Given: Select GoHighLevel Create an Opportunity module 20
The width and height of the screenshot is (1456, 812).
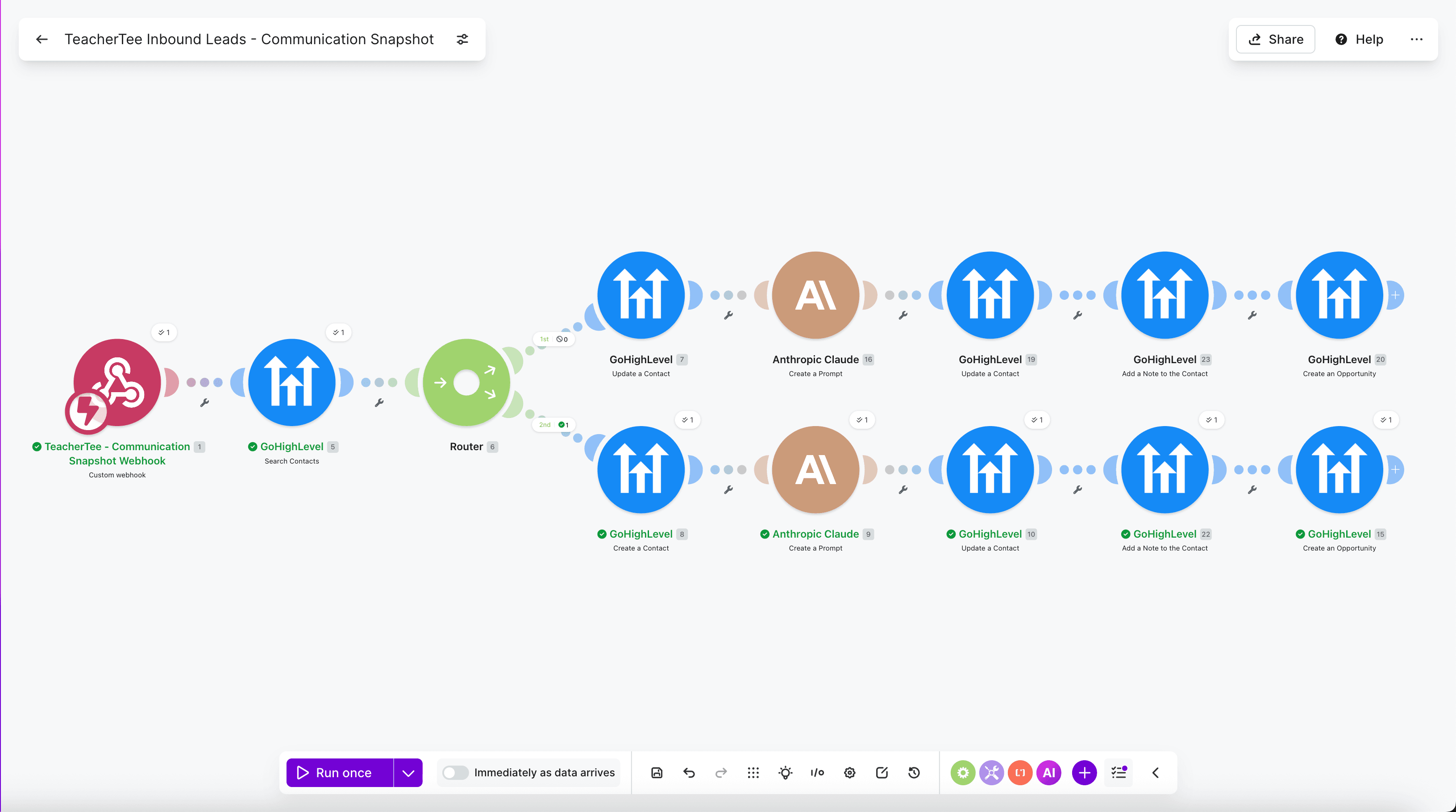Looking at the screenshot, I should 1340,295.
